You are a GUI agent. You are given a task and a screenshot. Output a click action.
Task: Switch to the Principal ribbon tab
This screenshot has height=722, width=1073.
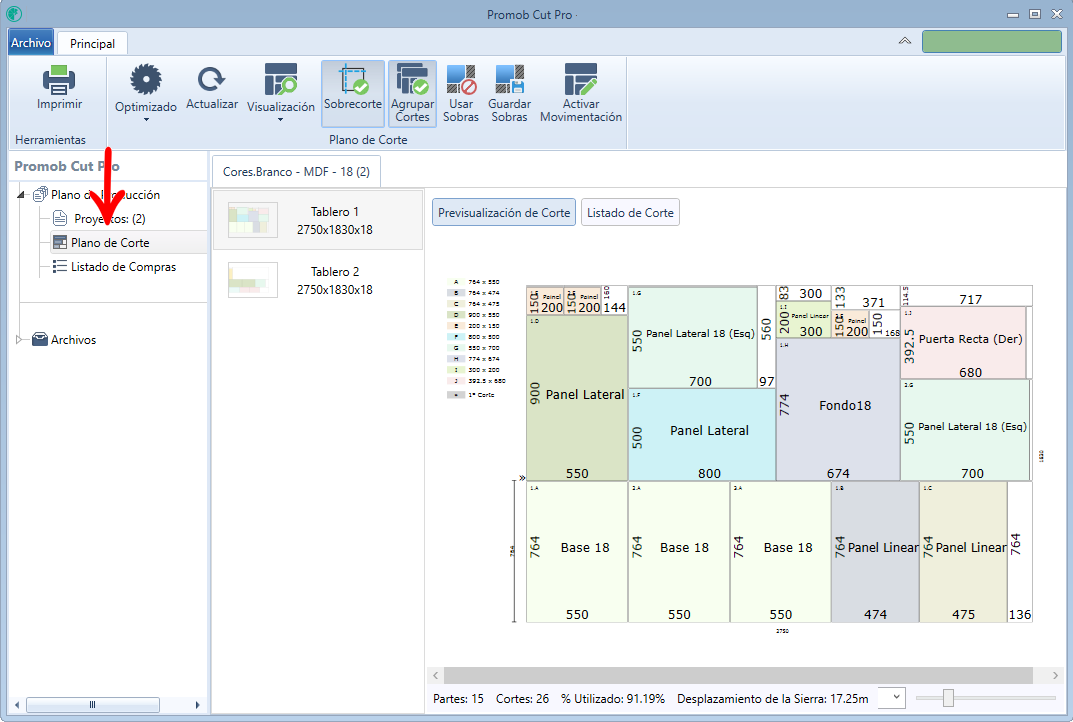click(92, 43)
